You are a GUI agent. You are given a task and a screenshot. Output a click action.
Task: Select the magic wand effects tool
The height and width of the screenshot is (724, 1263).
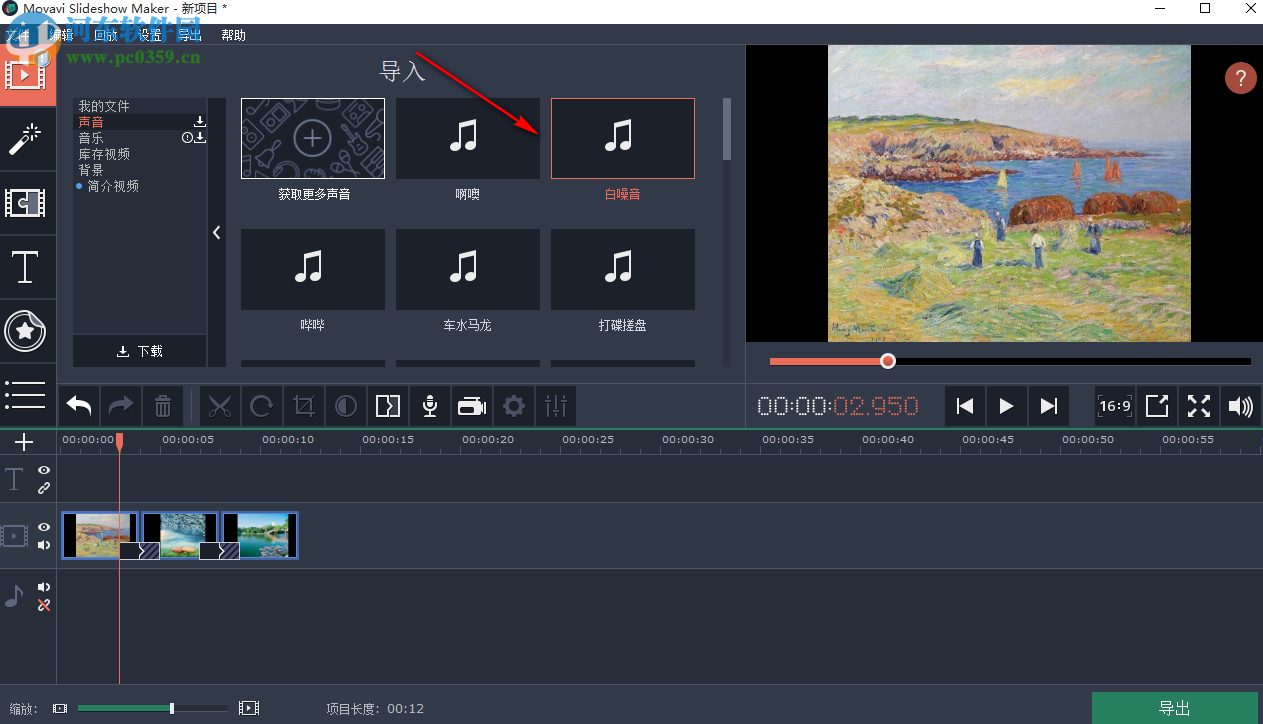(27, 139)
